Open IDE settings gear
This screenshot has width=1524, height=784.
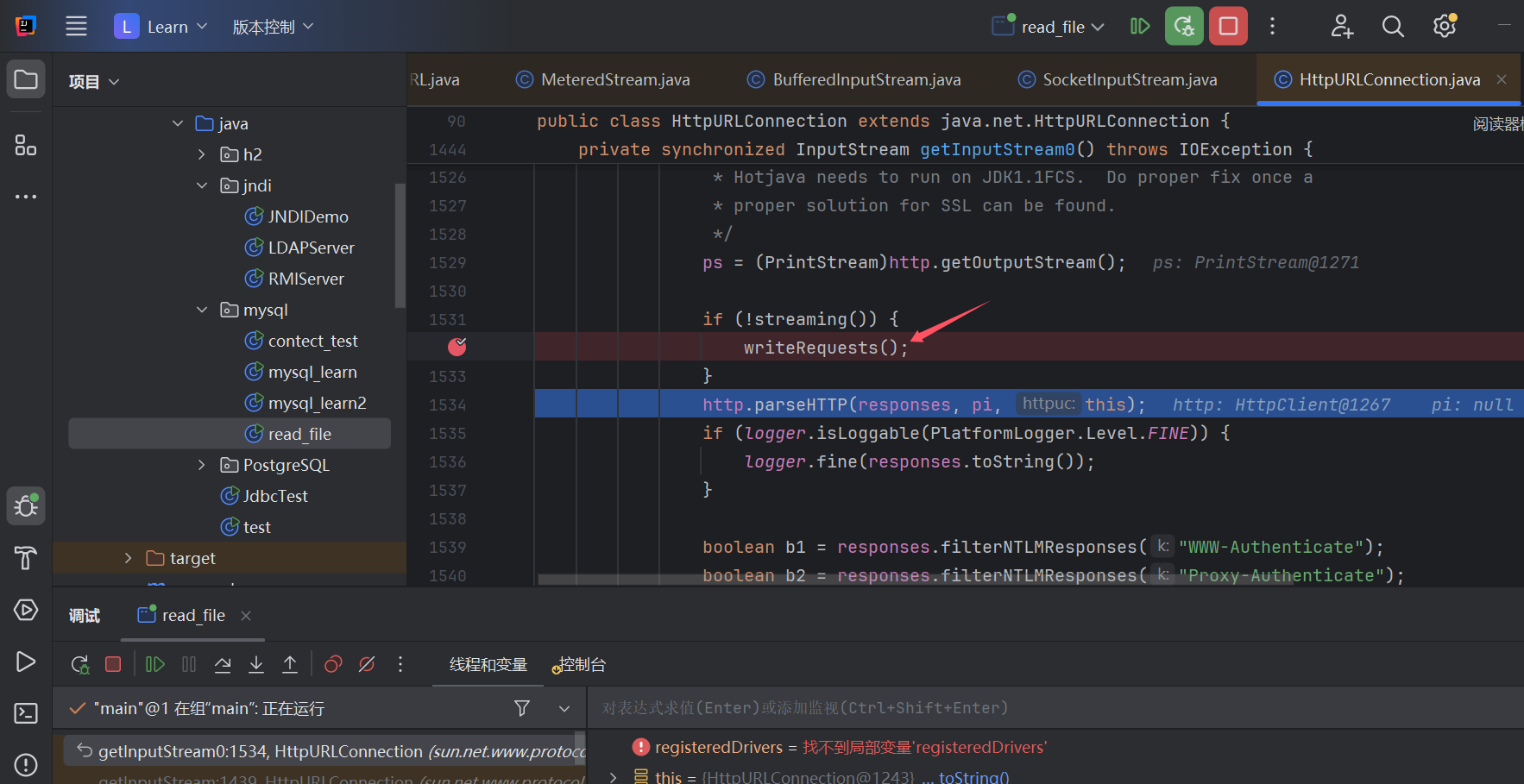[x=1445, y=27]
